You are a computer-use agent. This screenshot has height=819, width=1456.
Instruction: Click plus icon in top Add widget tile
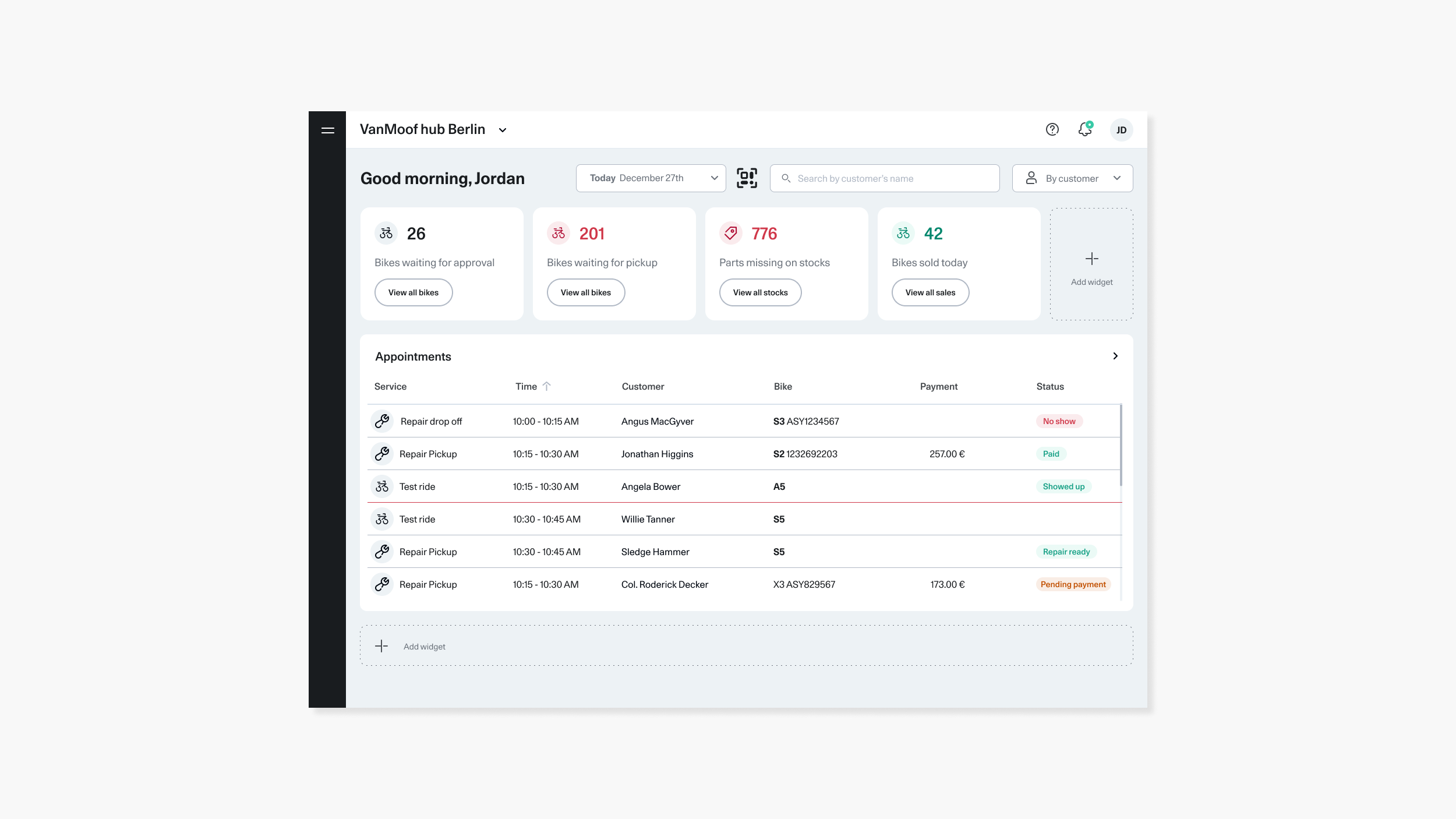coord(1092,259)
